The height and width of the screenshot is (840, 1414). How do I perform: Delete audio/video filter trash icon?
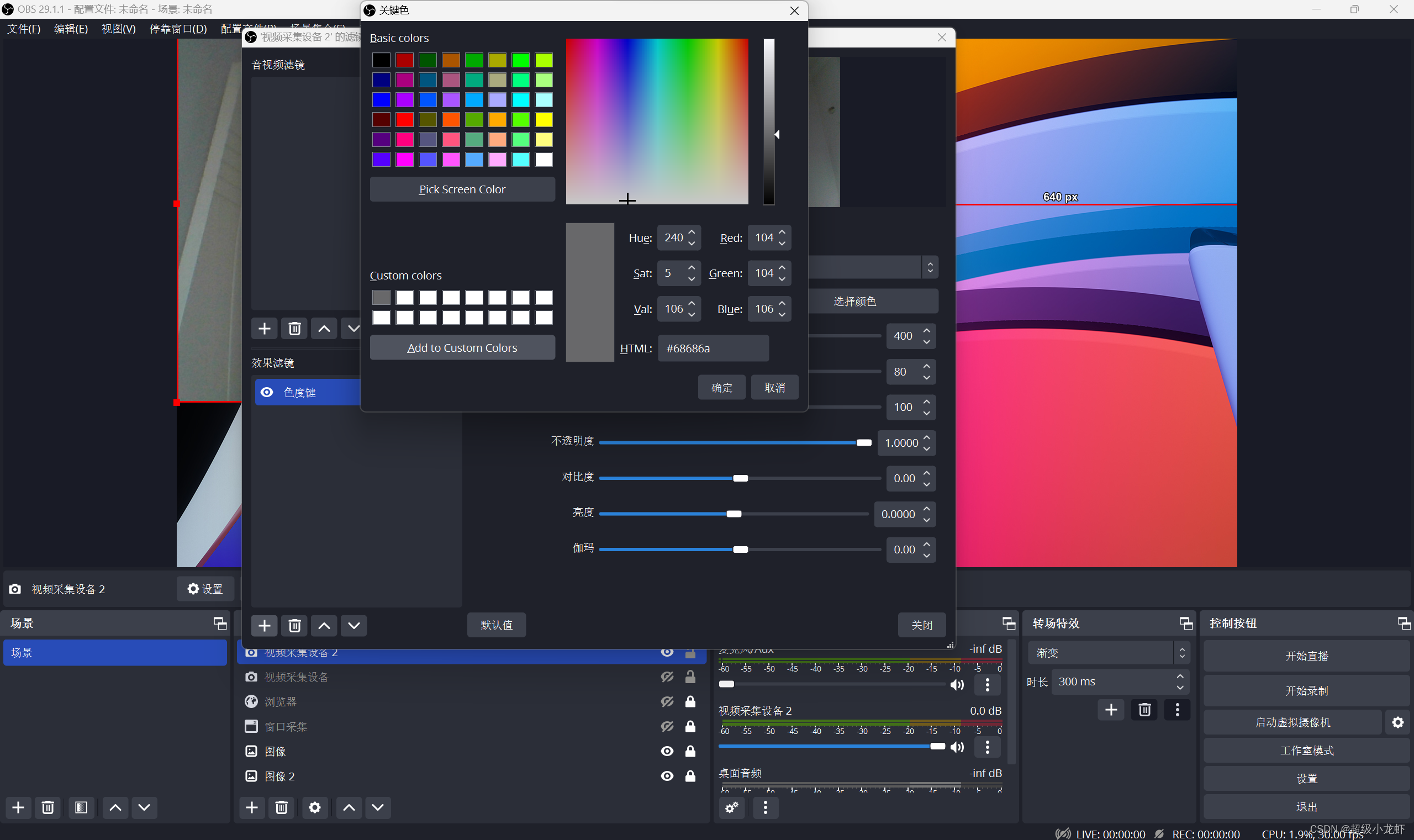pyautogui.click(x=294, y=328)
